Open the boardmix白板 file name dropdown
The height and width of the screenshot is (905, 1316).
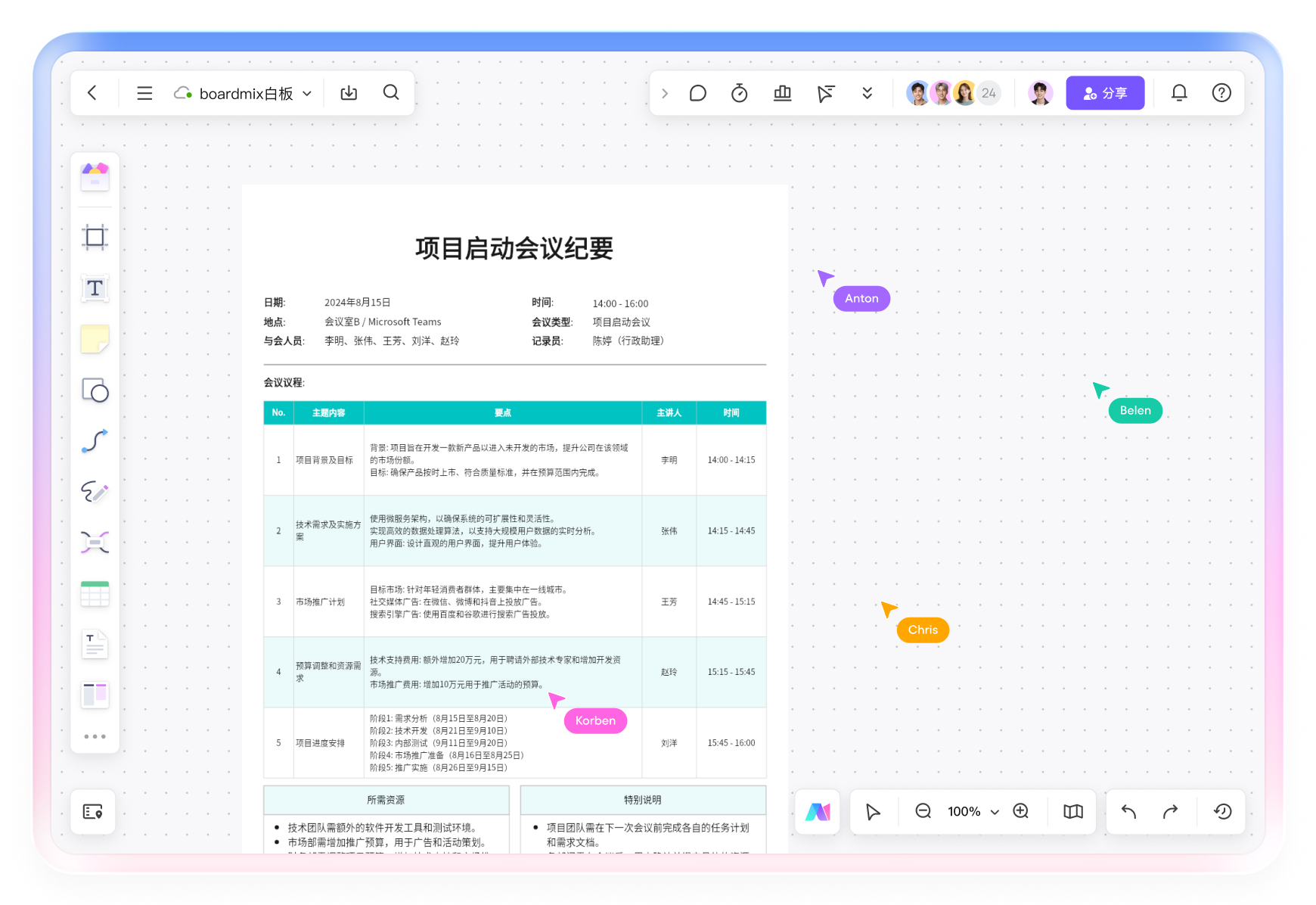coord(307,94)
